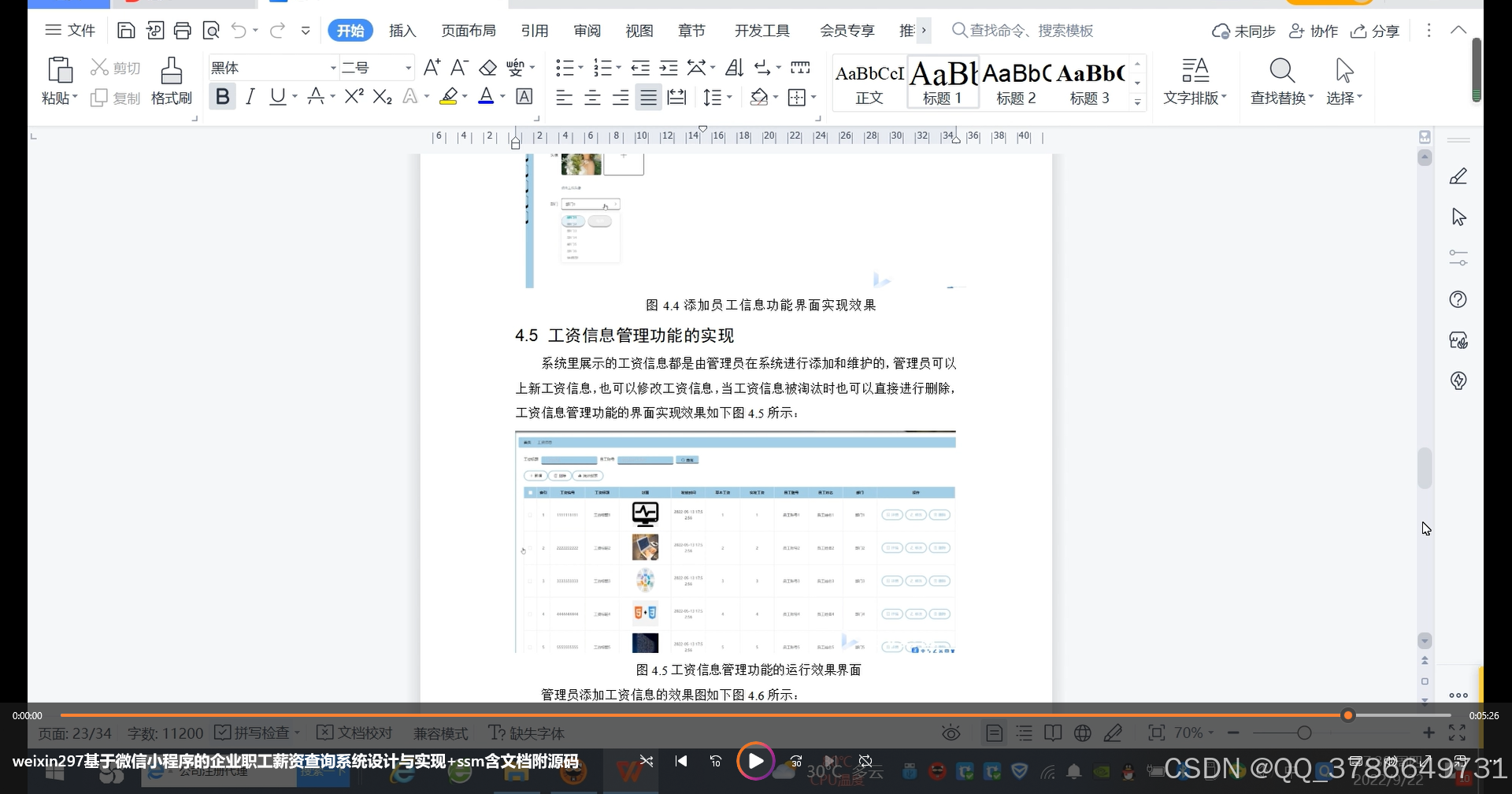Apply Subscript X₂ formatting
This screenshot has height=794, width=1512.
[x=383, y=96]
